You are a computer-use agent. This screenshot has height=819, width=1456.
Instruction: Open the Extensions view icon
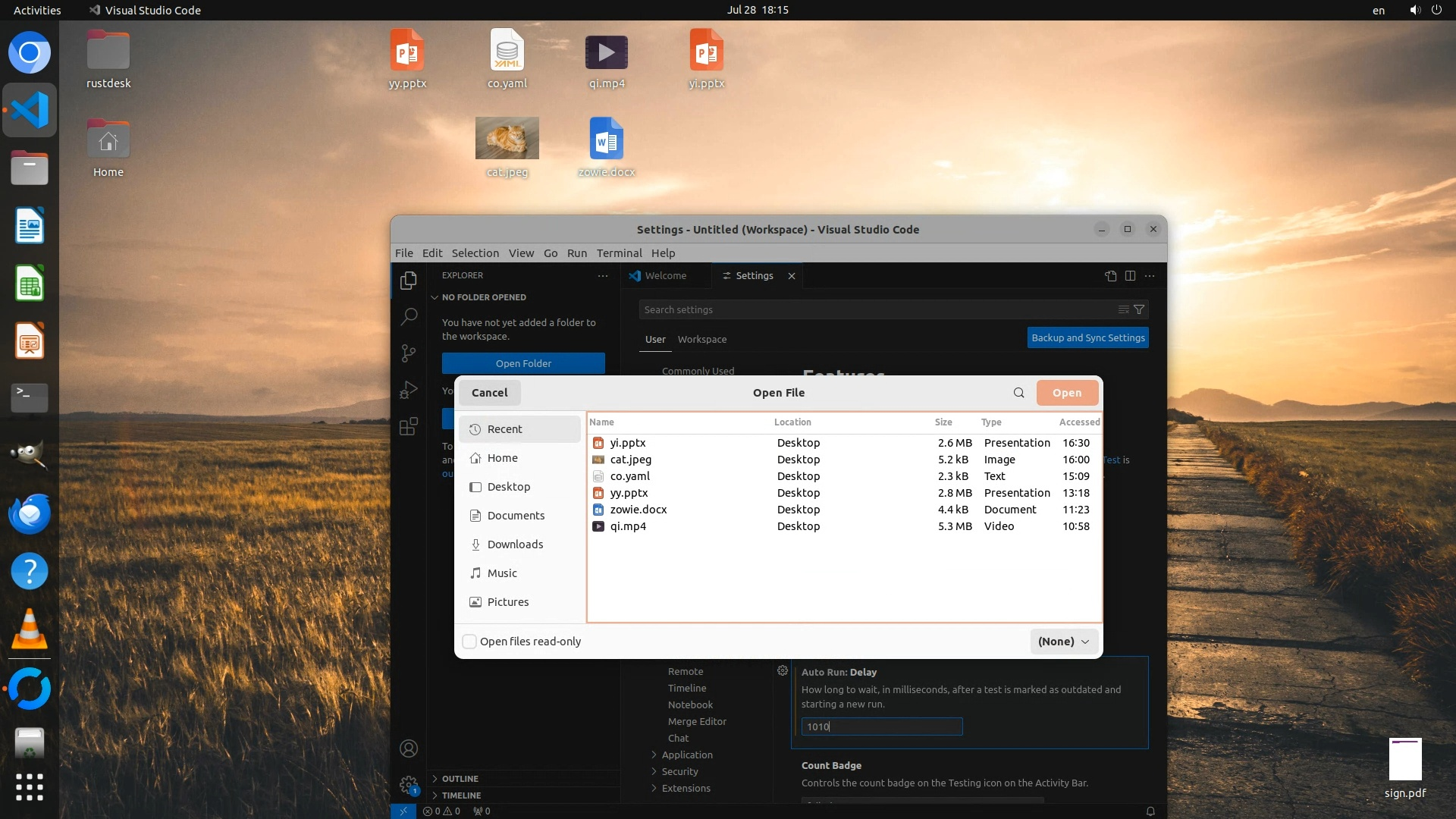[409, 426]
